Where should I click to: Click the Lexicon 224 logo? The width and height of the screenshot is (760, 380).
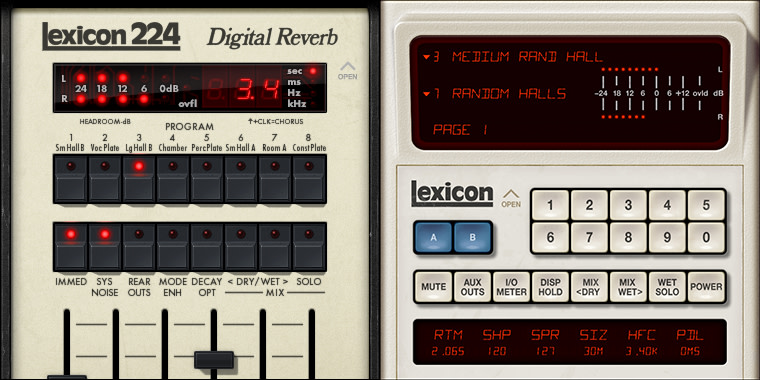click(x=111, y=36)
